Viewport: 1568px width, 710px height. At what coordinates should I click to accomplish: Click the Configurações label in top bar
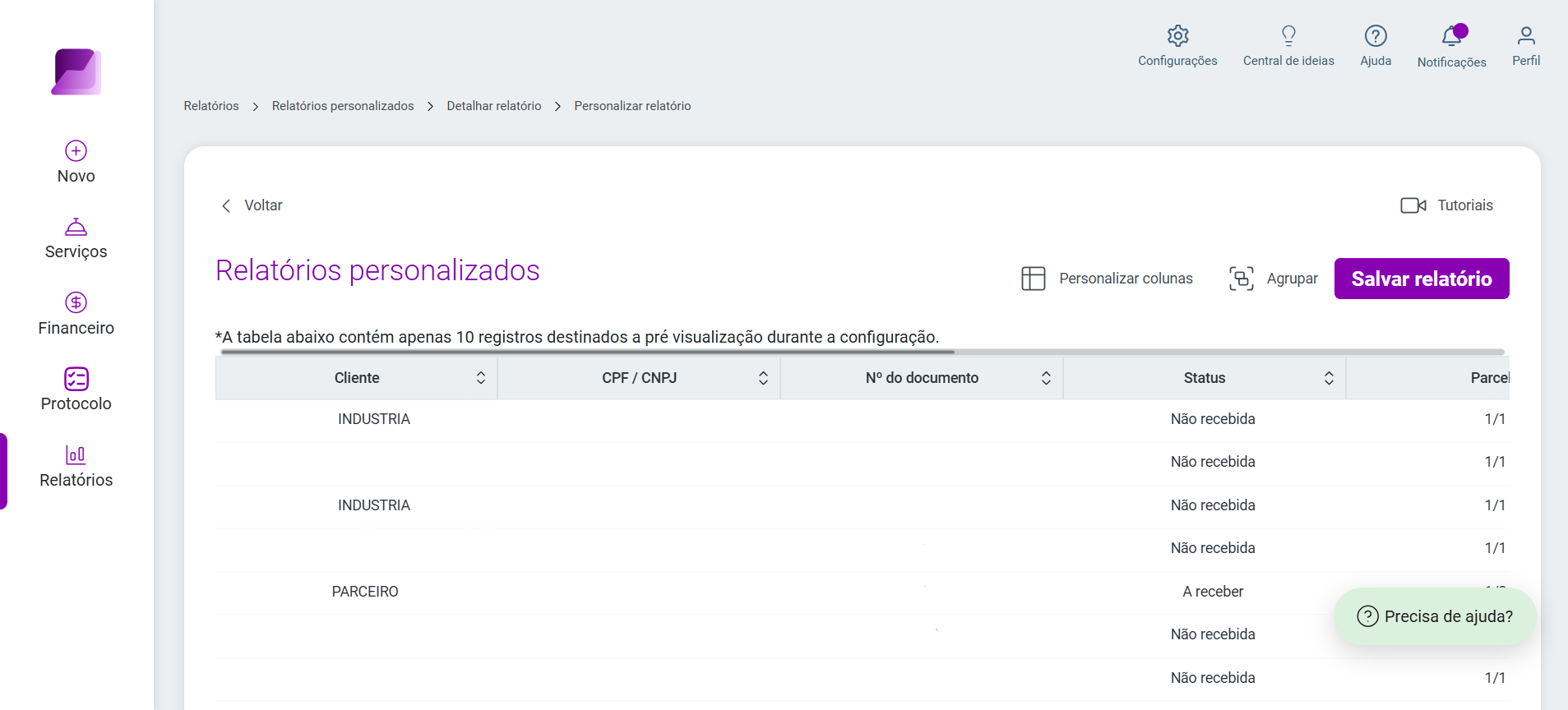point(1177,61)
